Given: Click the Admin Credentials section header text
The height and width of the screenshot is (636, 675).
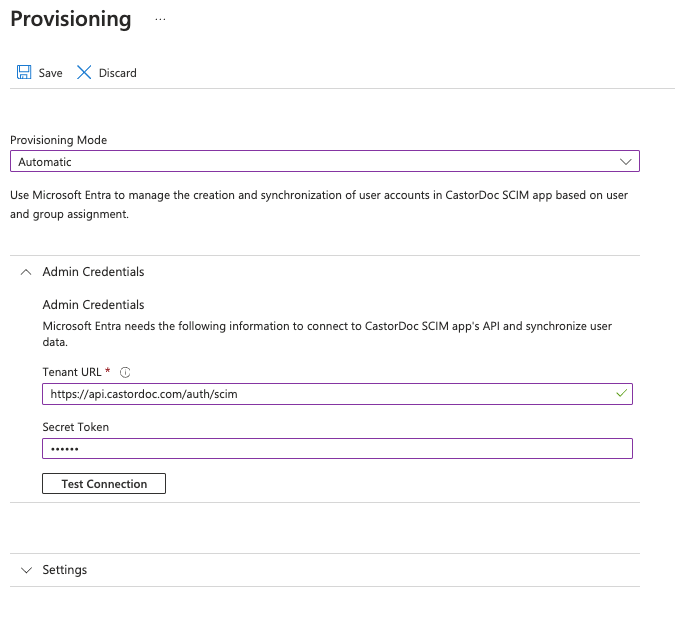Looking at the screenshot, I should pyautogui.click(x=93, y=272).
